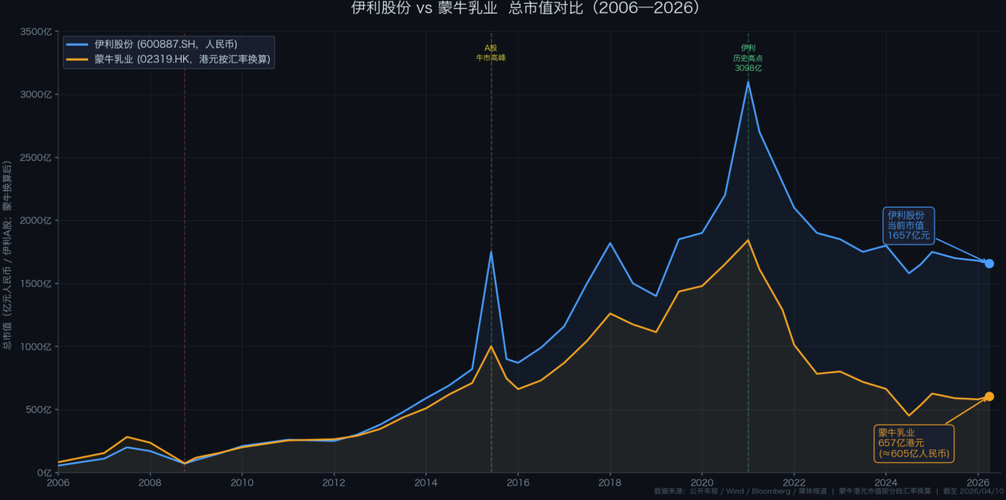This screenshot has height=500, width=1006.
Task: Click the 蒙牛乳业 657亿港元 callout box
Action: coord(914,444)
